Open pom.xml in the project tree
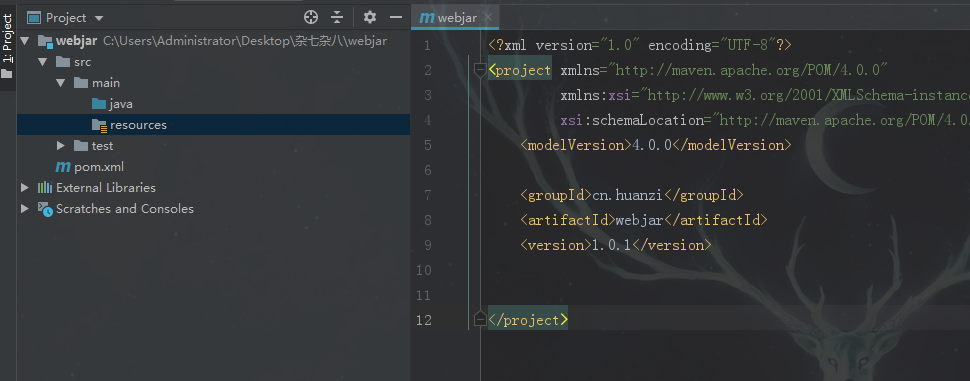 coord(99,167)
